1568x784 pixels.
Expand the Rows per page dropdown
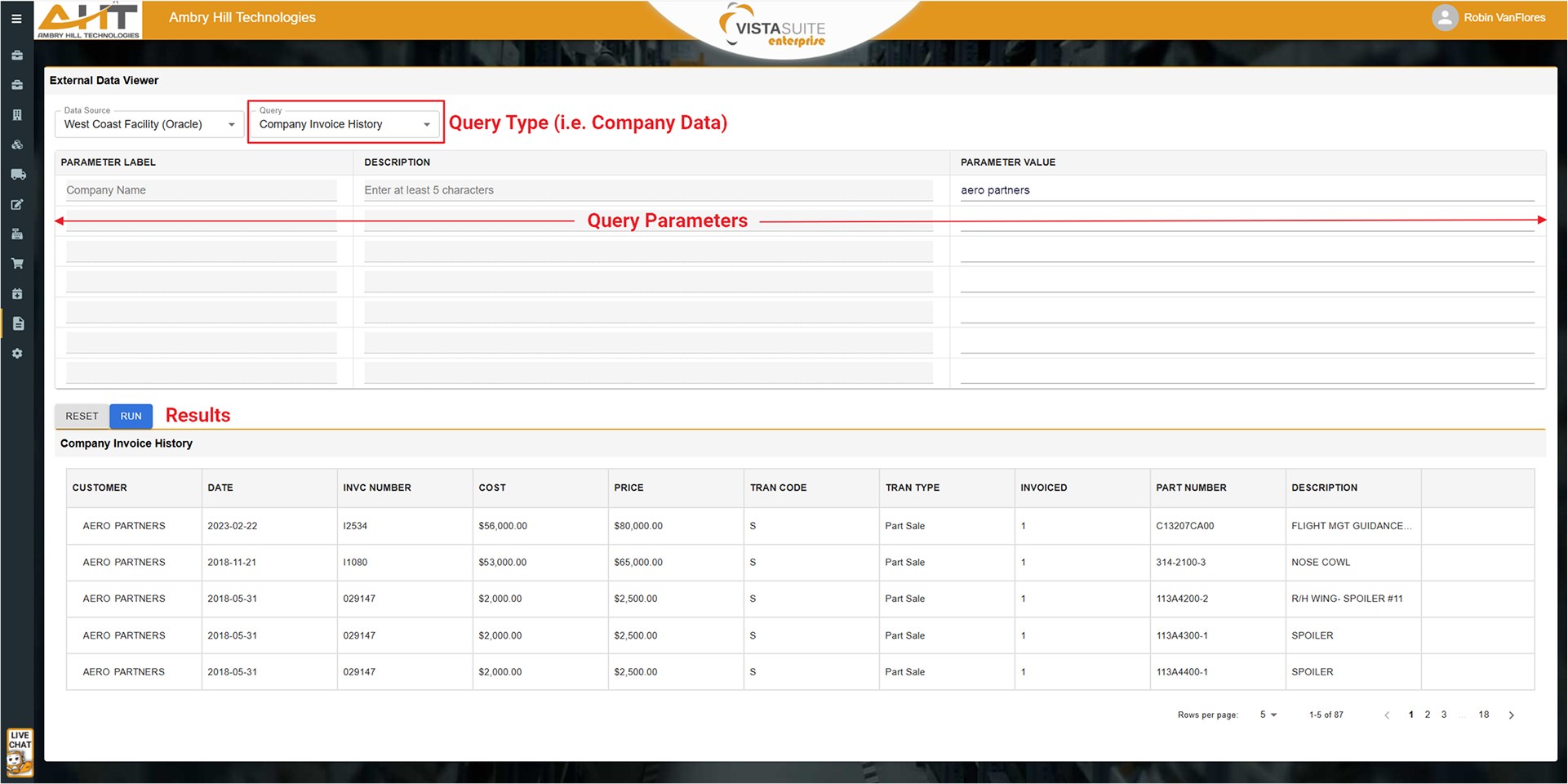point(1268,715)
